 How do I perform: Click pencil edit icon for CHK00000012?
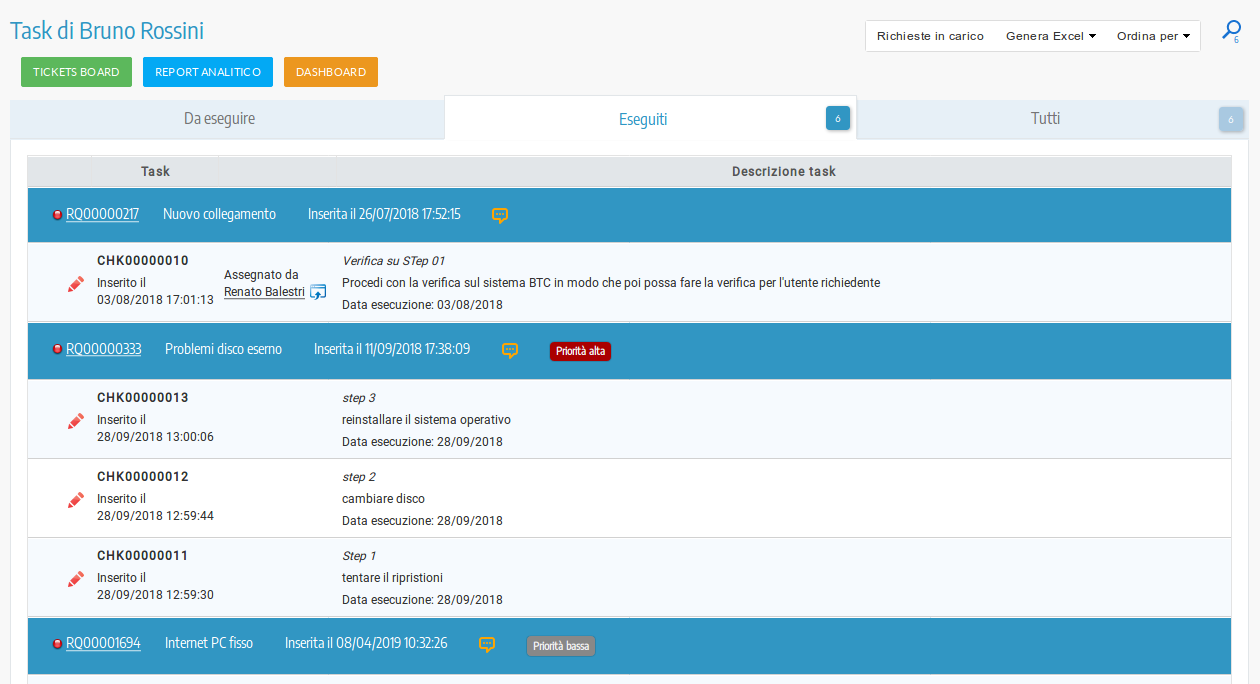tap(75, 499)
